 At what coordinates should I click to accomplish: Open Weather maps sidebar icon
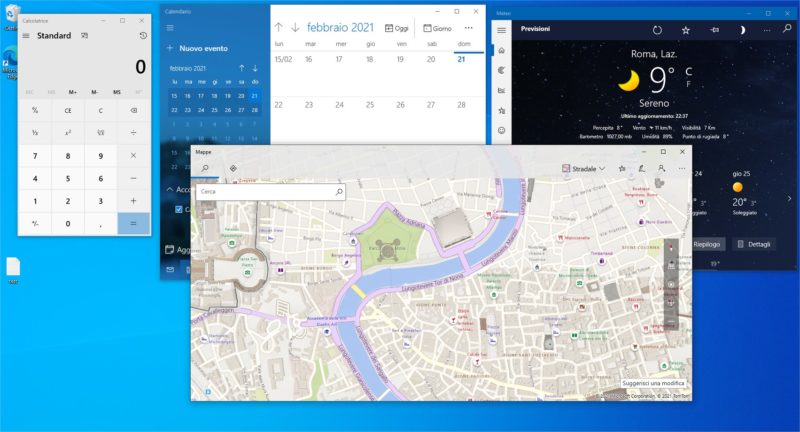click(x=502, y=70)
